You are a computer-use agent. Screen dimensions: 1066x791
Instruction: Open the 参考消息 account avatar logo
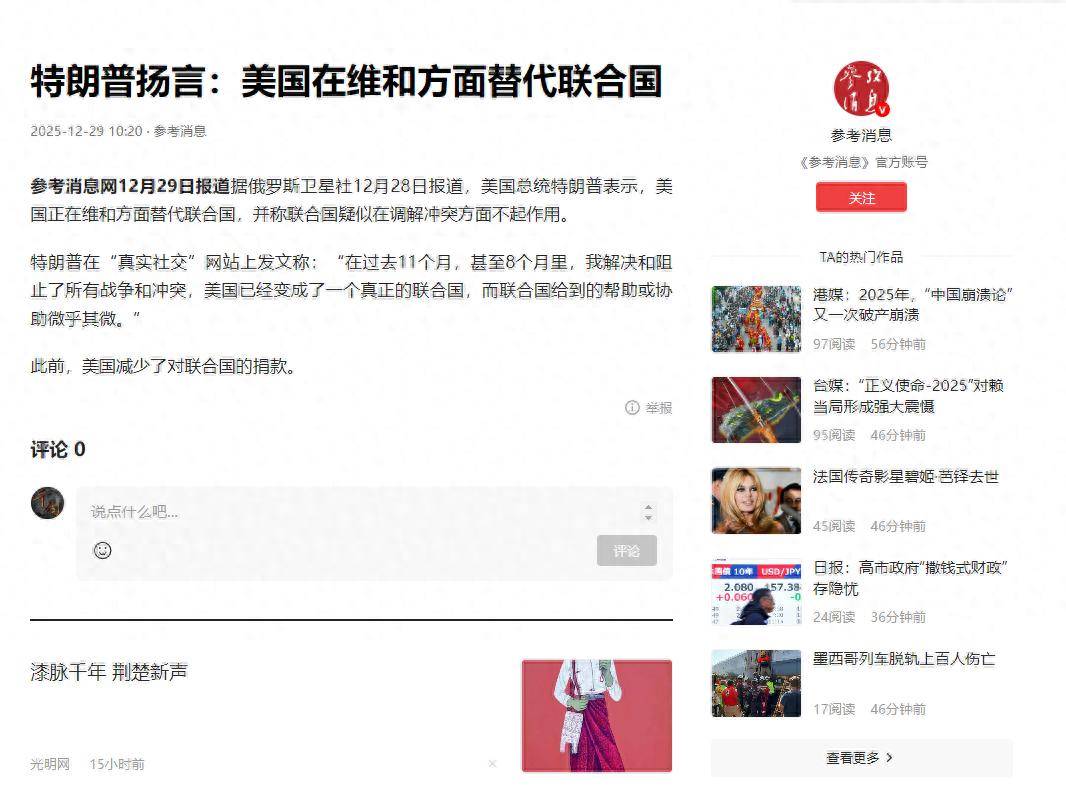861,90
